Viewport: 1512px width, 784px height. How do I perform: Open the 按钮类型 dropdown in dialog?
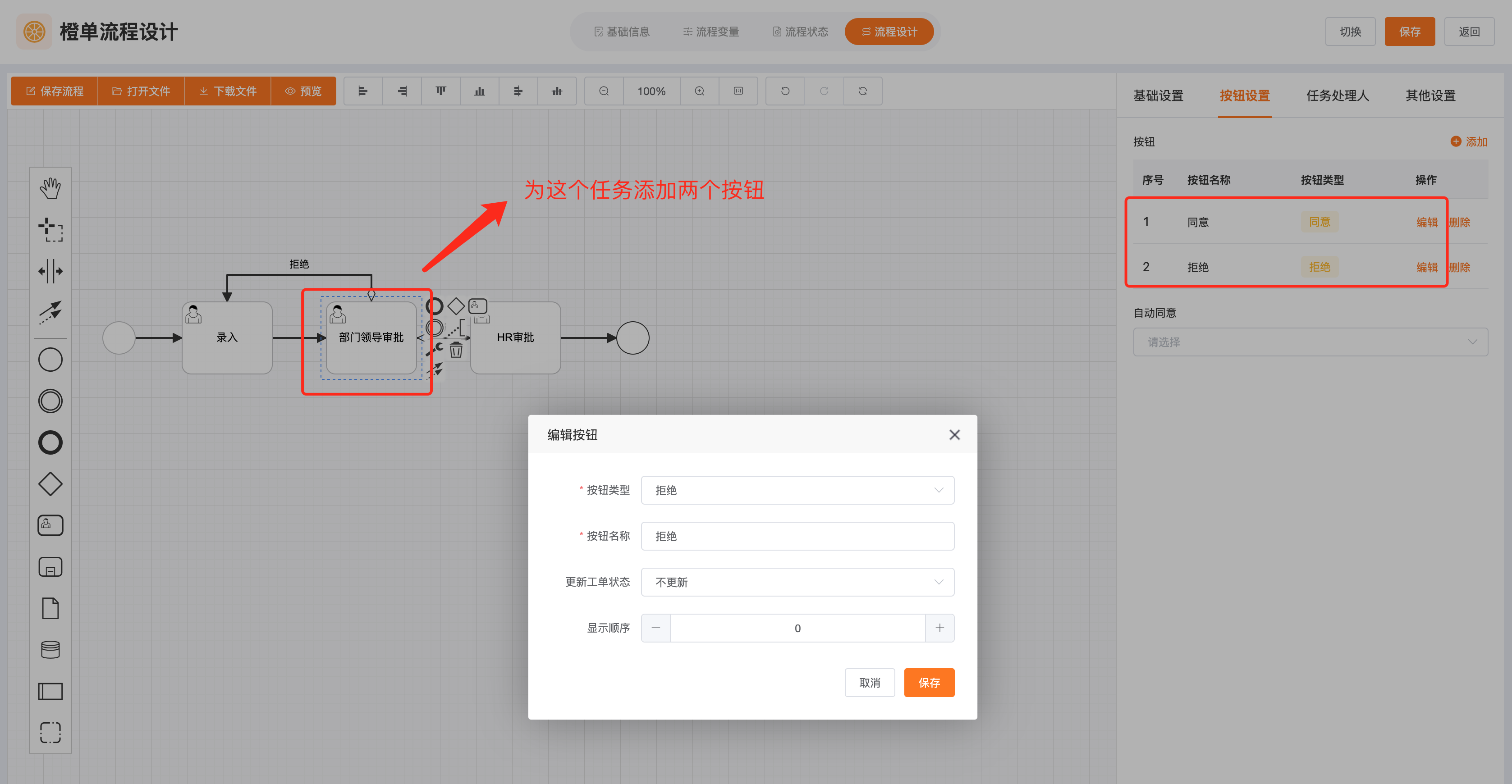point(797,490)
